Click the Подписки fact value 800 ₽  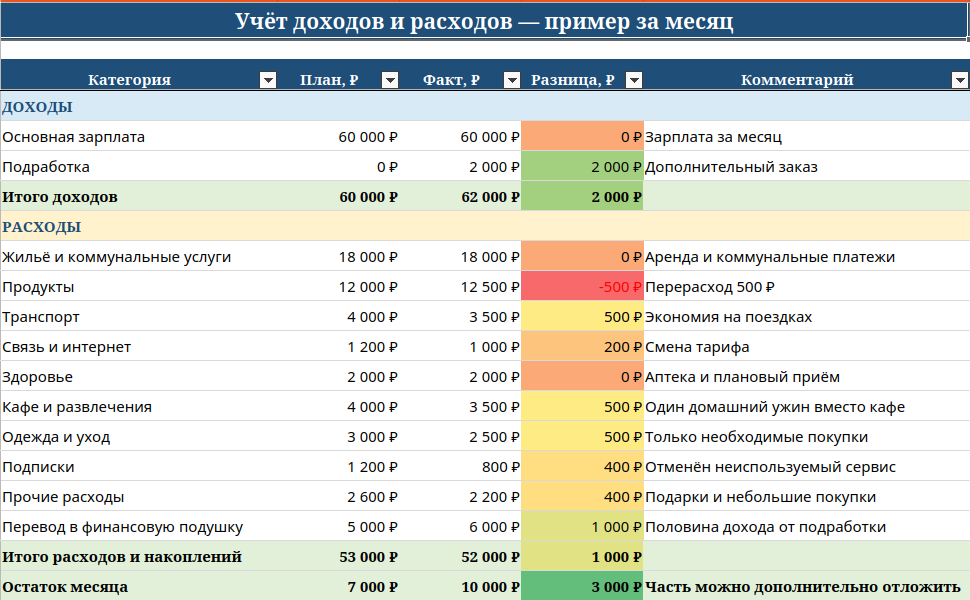460,467
